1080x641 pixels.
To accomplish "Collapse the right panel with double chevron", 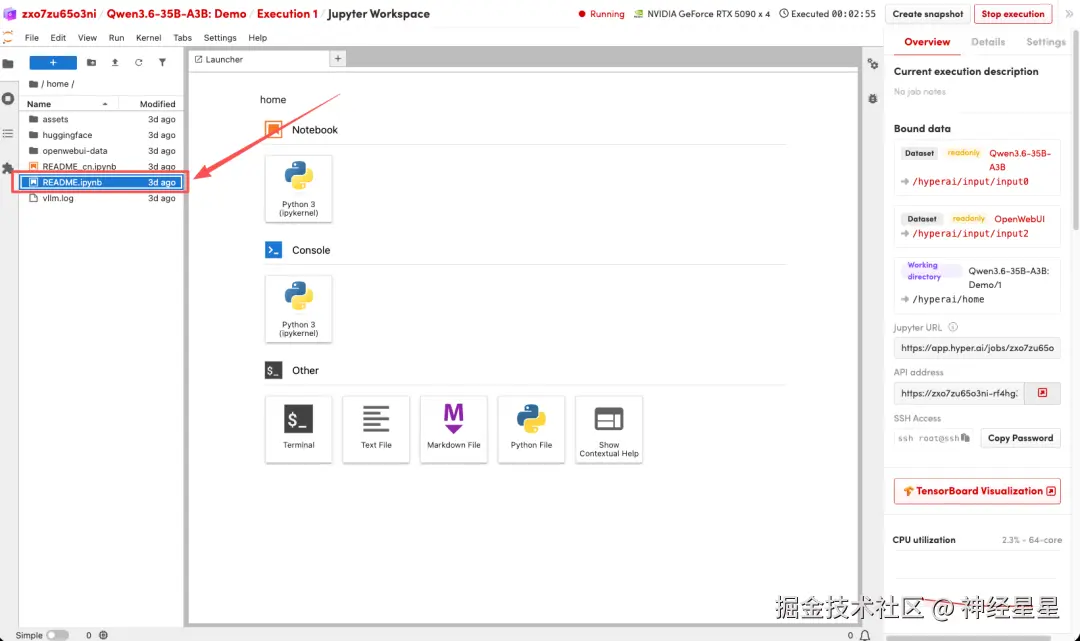I will [x=1068, y=14].
